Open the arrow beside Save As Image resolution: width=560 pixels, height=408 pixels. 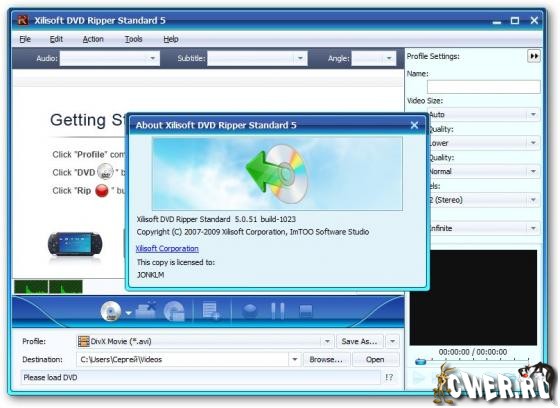click(392, 342)
